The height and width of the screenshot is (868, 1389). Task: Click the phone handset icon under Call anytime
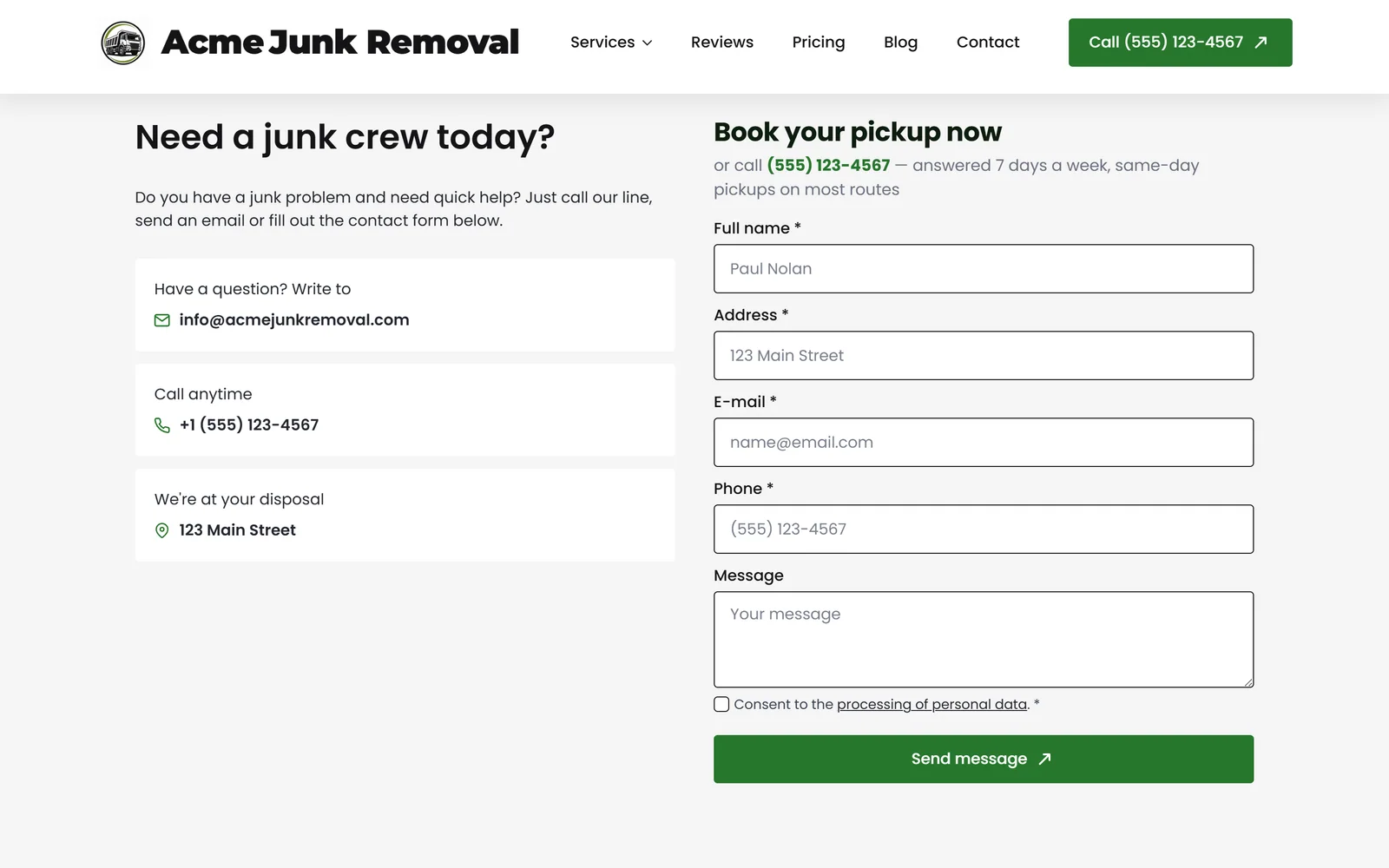(162, 425)
